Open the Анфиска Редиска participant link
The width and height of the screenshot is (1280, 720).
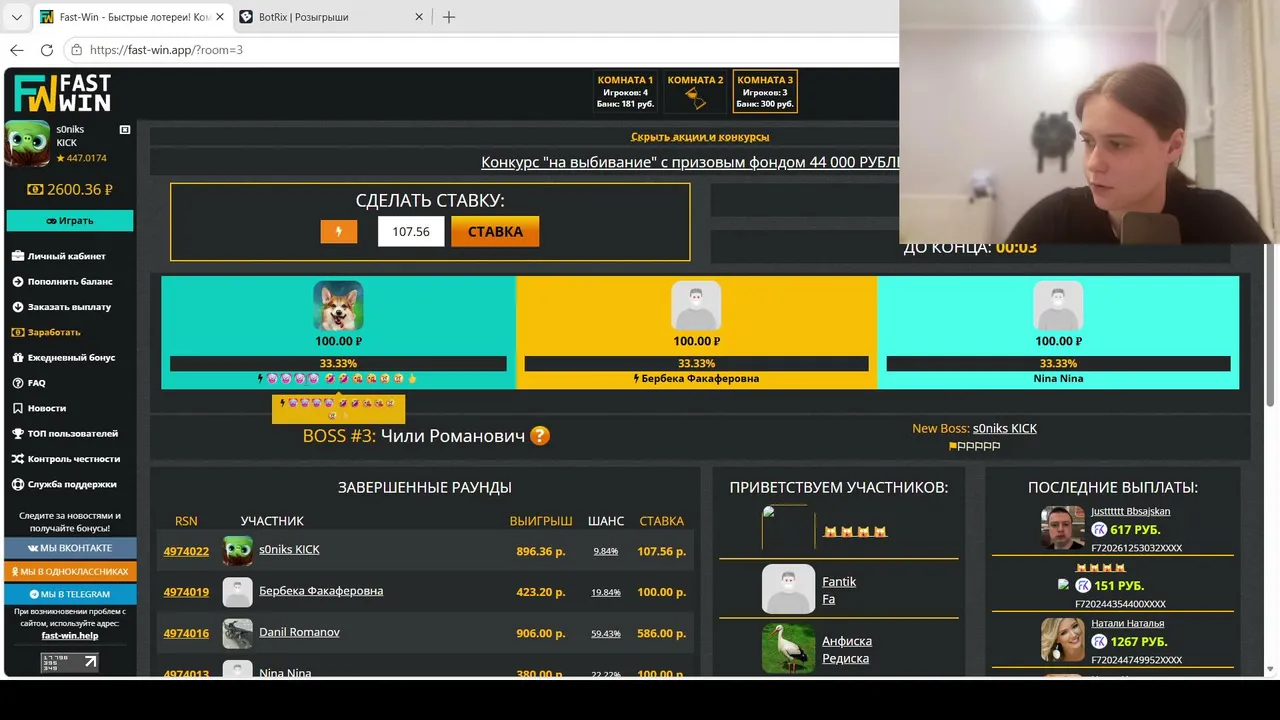(x=847, y=649)
